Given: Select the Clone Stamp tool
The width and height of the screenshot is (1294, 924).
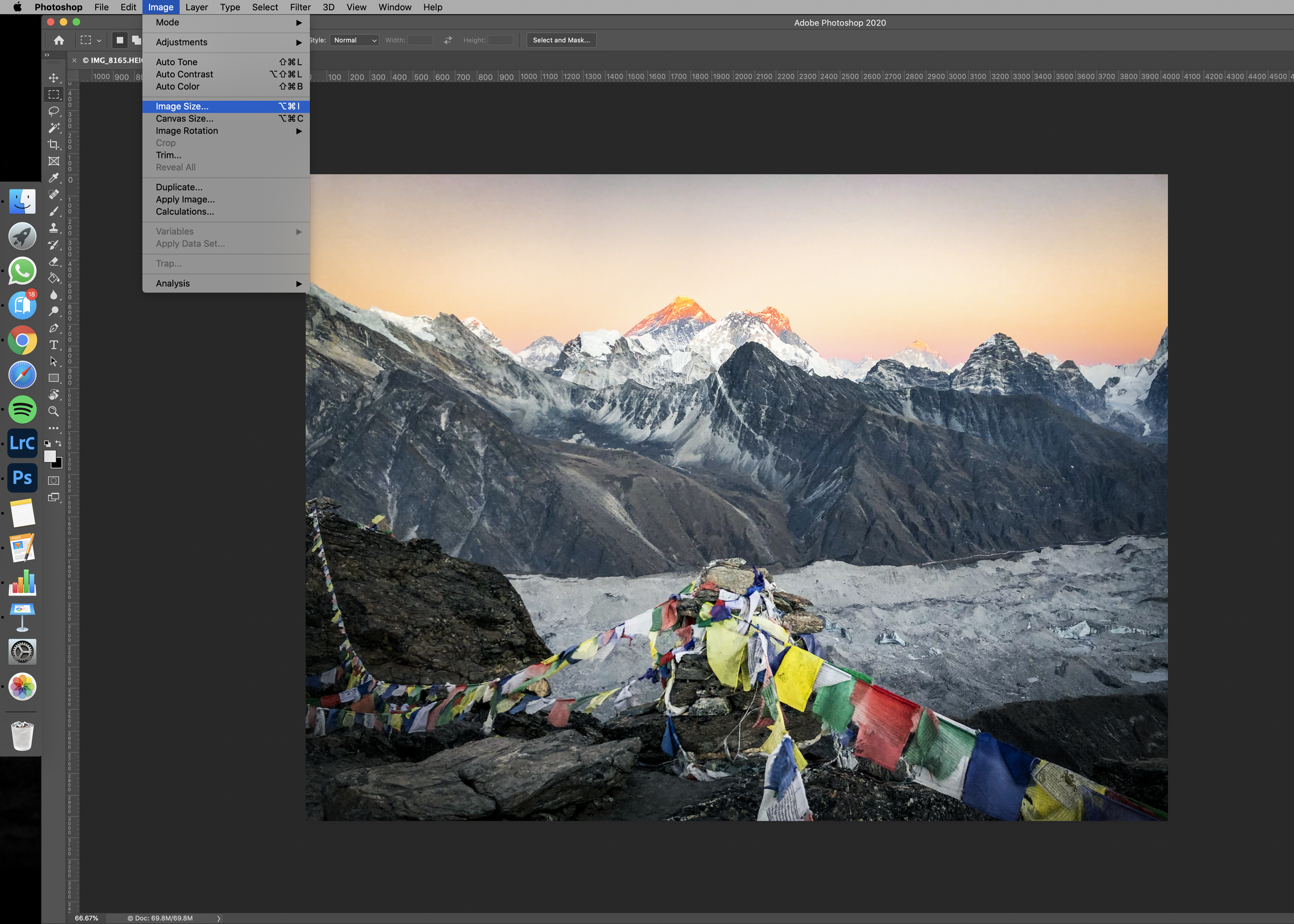Looking at the screenshot, I should [54, 228].
